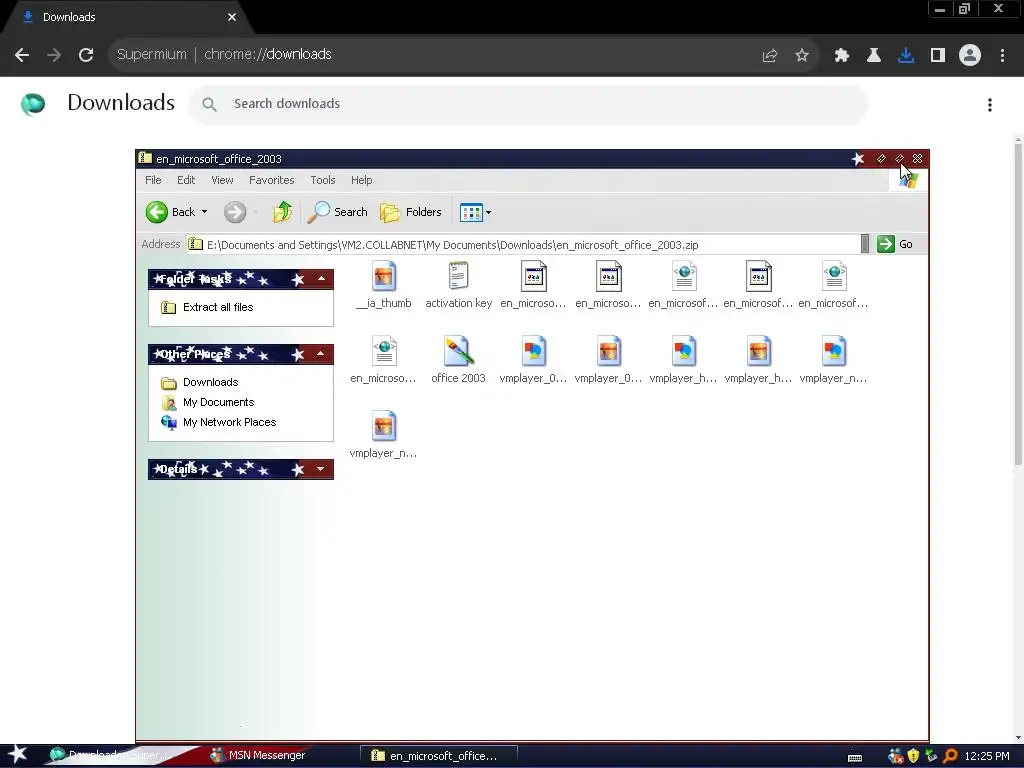Open the browser downloads toolbar icon

click(x=906, y=56)
